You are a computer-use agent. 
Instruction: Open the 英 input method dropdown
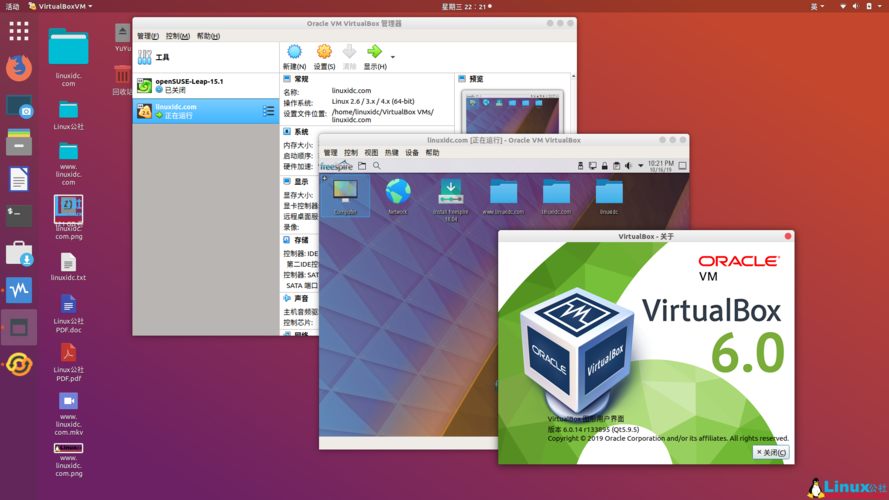tap(817, 6)
